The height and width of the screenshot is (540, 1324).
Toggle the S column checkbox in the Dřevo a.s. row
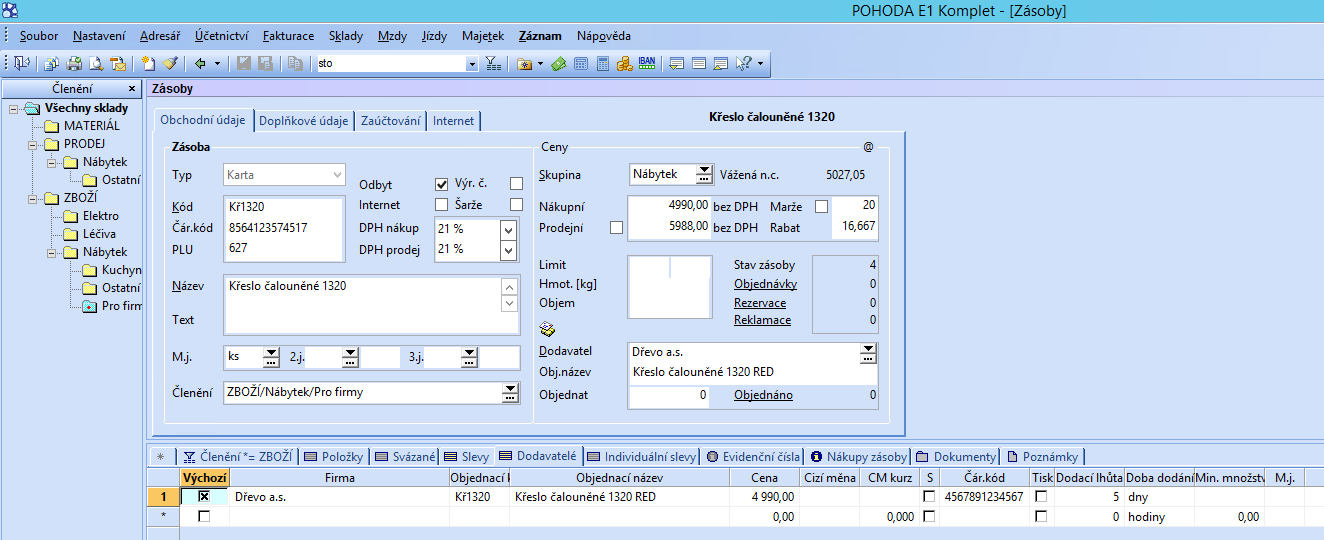tap(930, 496)
